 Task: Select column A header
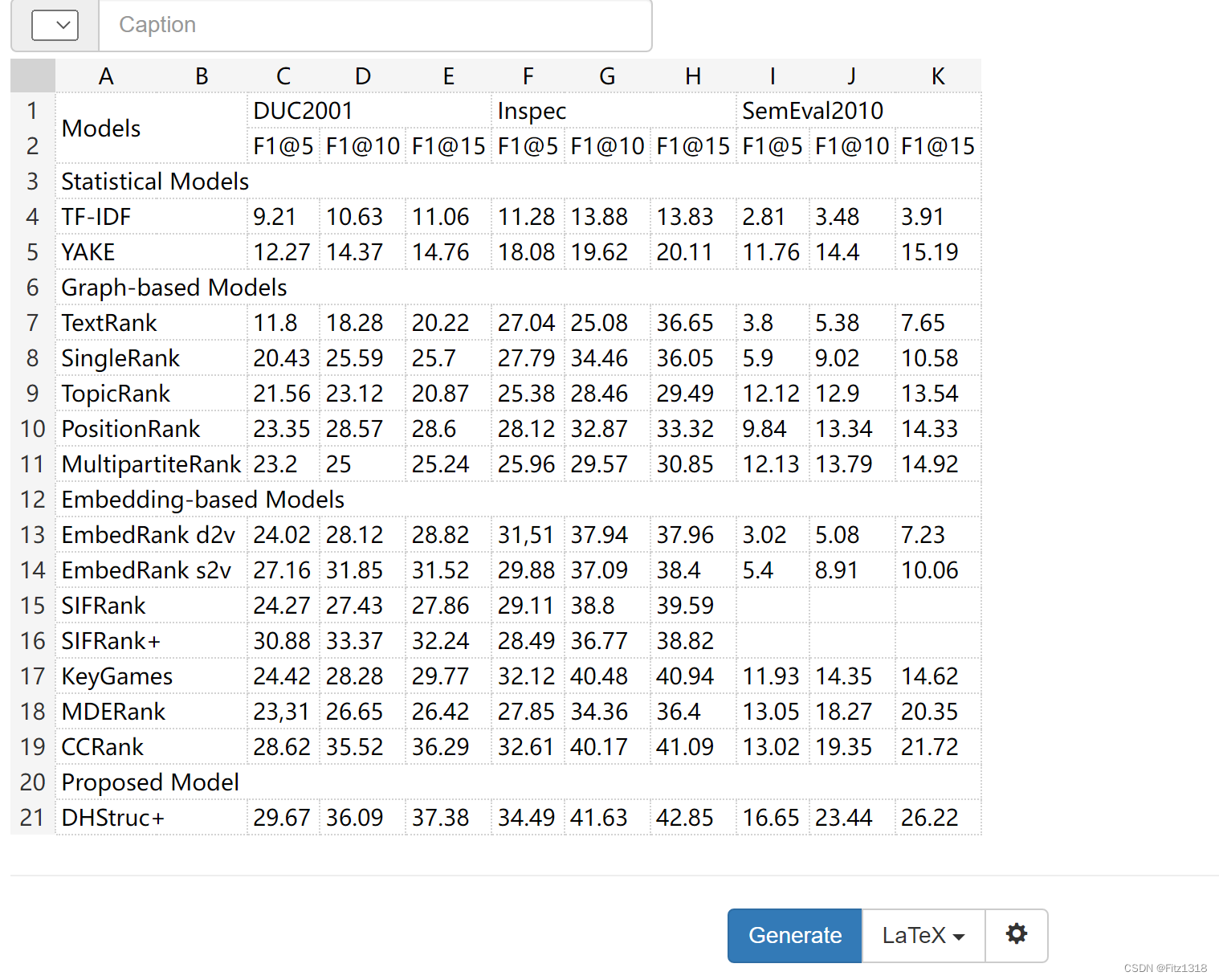[105, 76]
